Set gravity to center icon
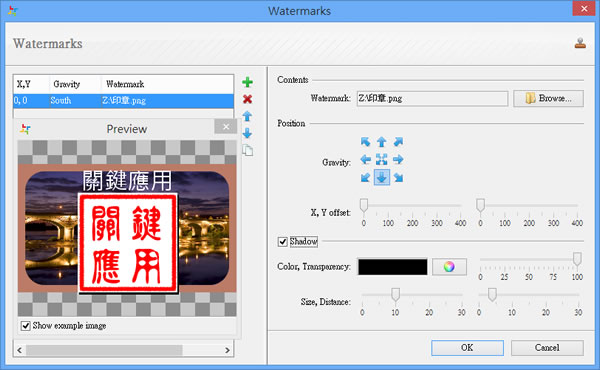600x370 pixels. pyautogui.click(x=382, y=159)
